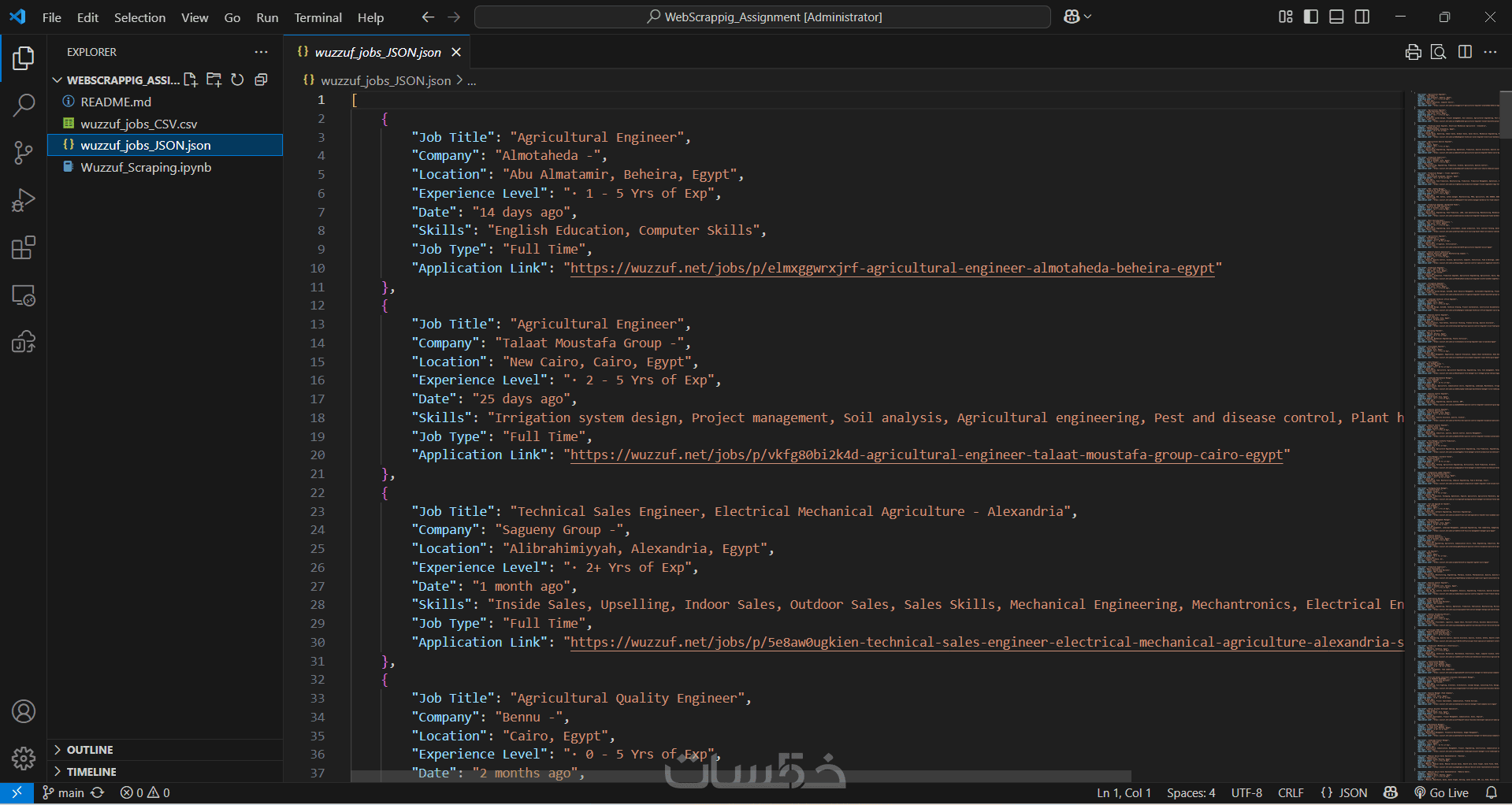Go forward in navigation history

454,17
